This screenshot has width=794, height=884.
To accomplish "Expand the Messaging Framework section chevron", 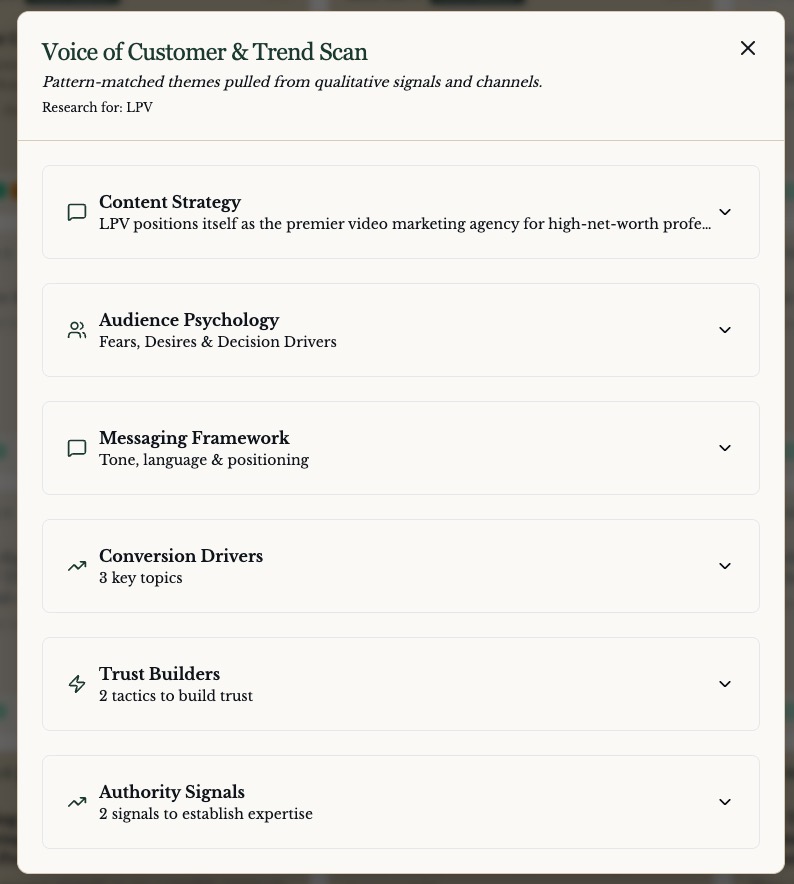I will click(725, 448).
